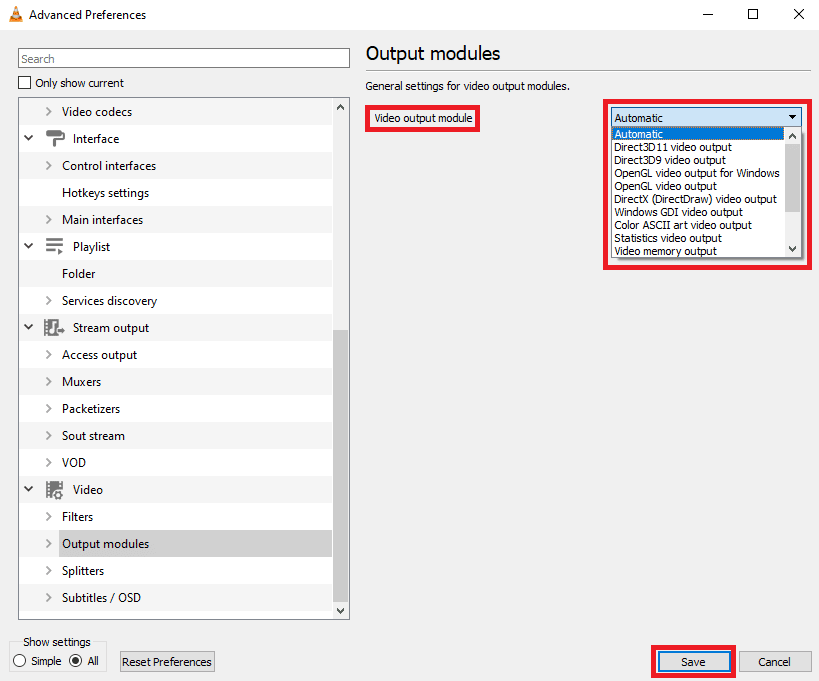Choose Direct3D11 video output option
Screen dimensions: 819x681
coord(698,147)
